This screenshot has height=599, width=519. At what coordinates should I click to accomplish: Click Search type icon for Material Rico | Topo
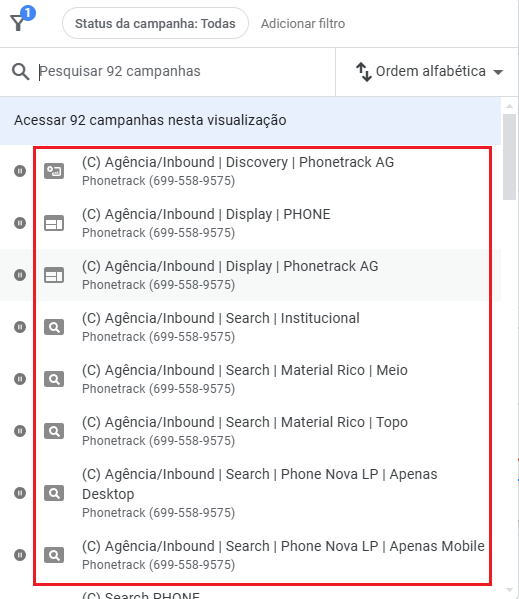coord(54,431)
